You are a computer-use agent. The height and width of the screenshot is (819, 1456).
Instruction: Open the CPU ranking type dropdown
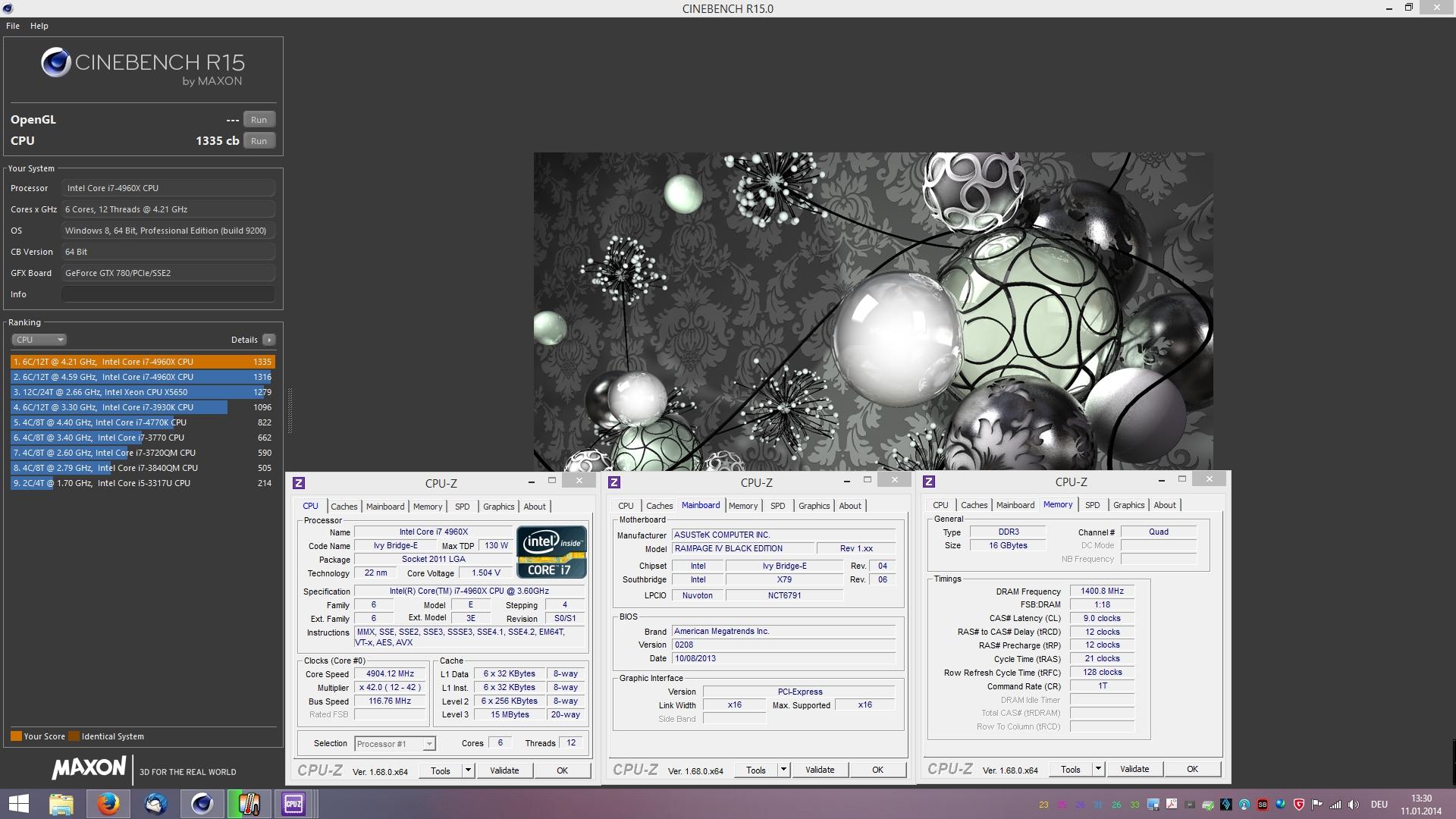(x=39, y=340)
